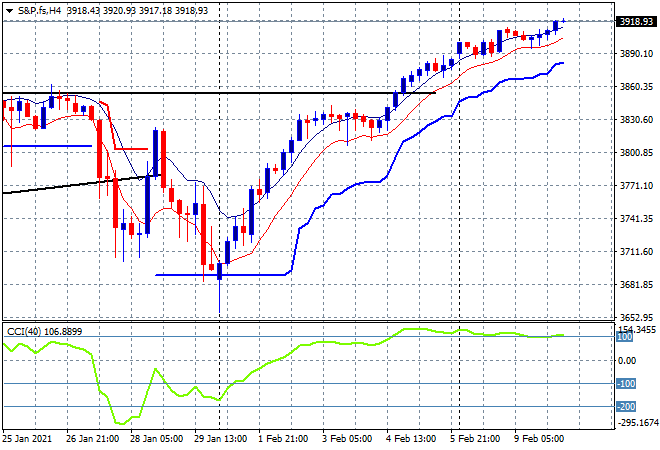Select the 9 Feb 05:00 time label
This screenshot has width=660, height=450.
(x=539, y=439)
